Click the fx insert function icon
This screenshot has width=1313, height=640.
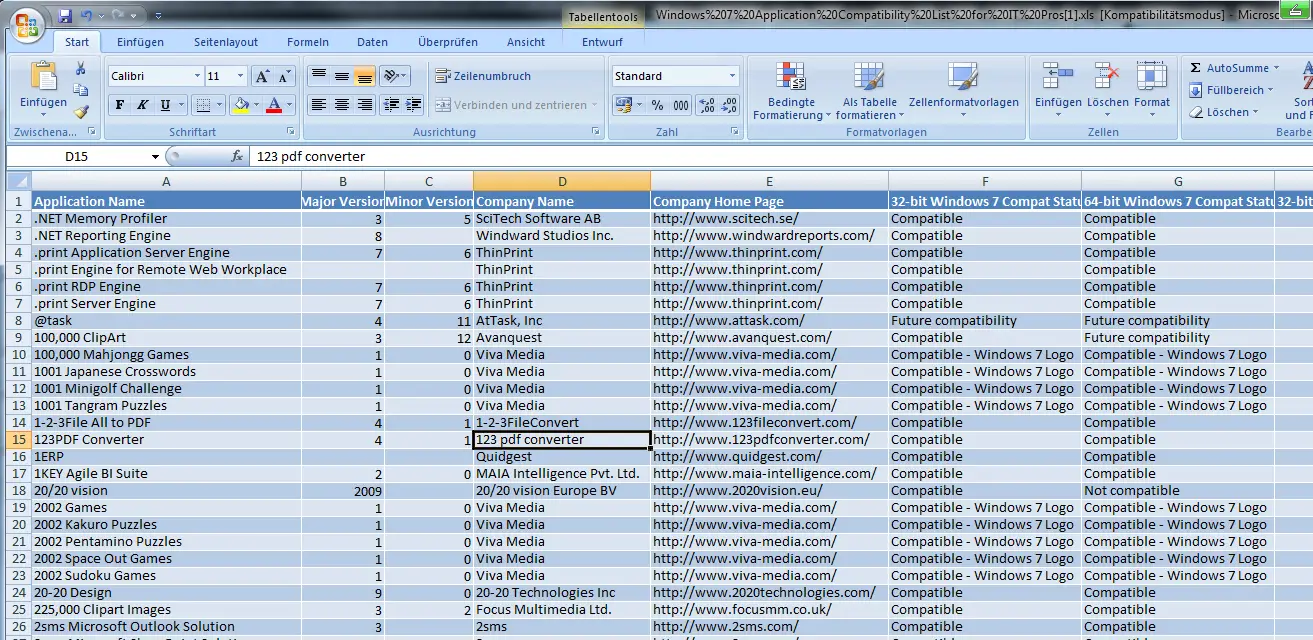237,157
